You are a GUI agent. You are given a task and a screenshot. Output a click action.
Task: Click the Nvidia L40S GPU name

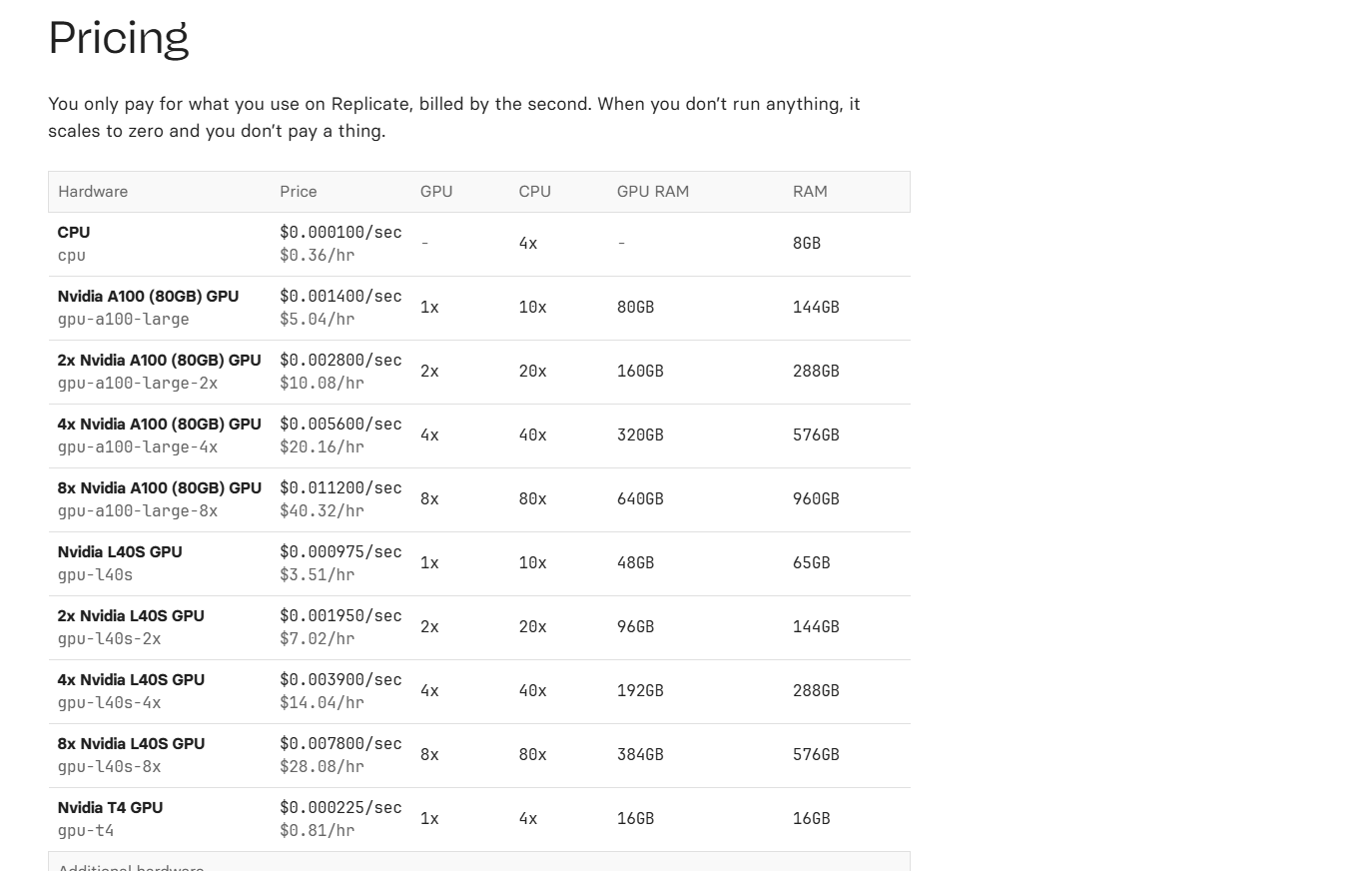click(120, 551)
